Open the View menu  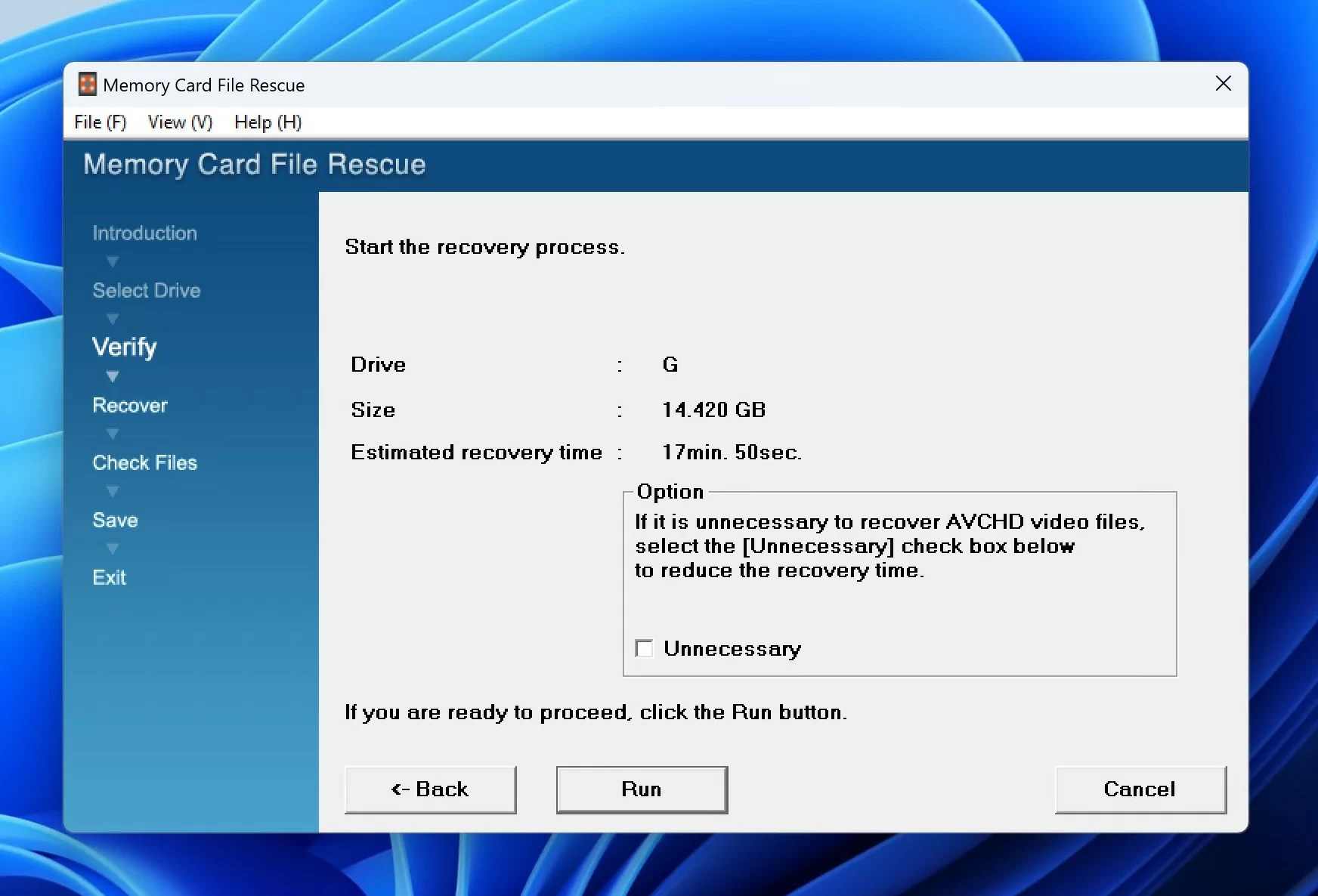tap(178, 122)
